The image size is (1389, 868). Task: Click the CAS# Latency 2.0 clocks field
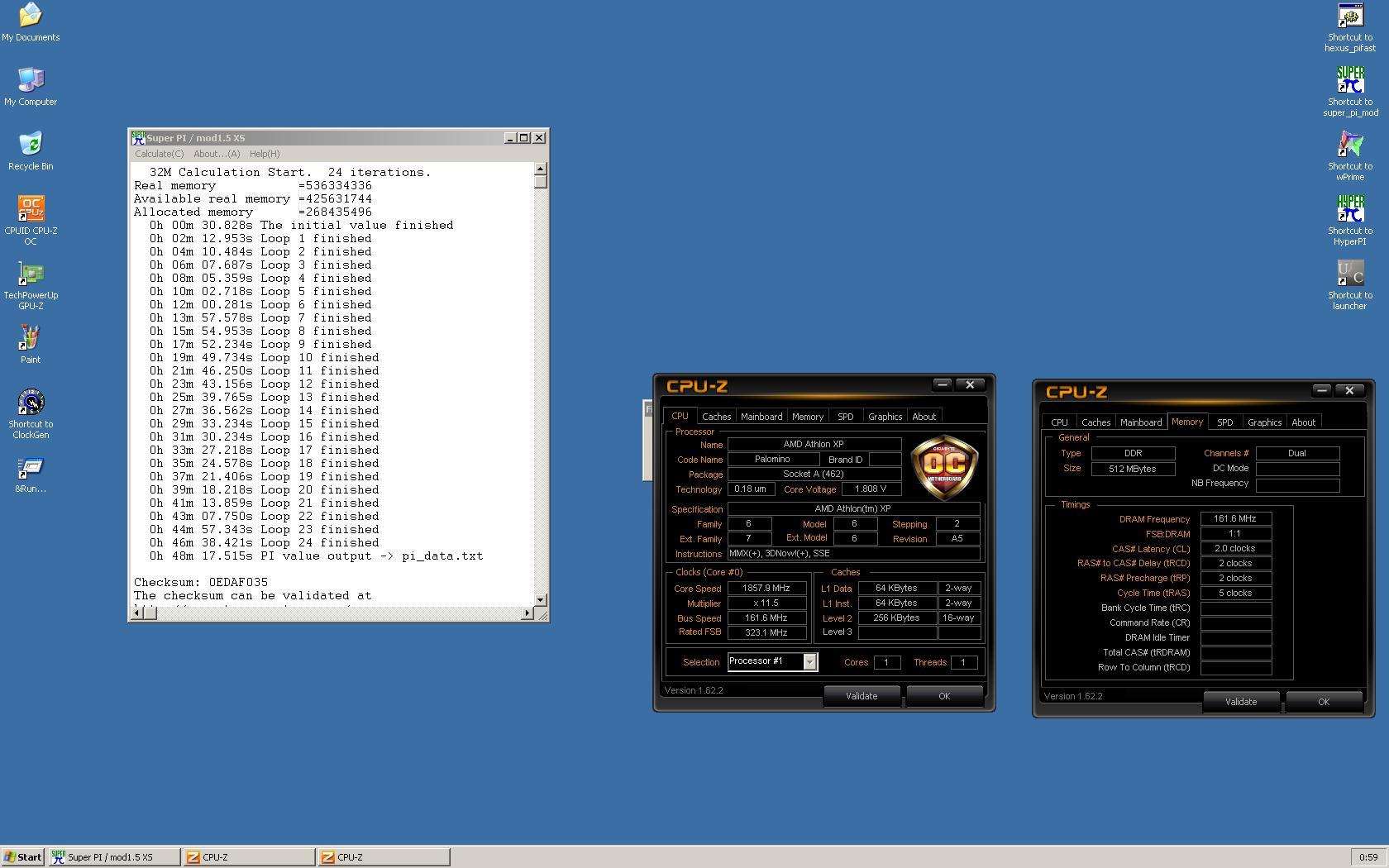(1235, 549)
